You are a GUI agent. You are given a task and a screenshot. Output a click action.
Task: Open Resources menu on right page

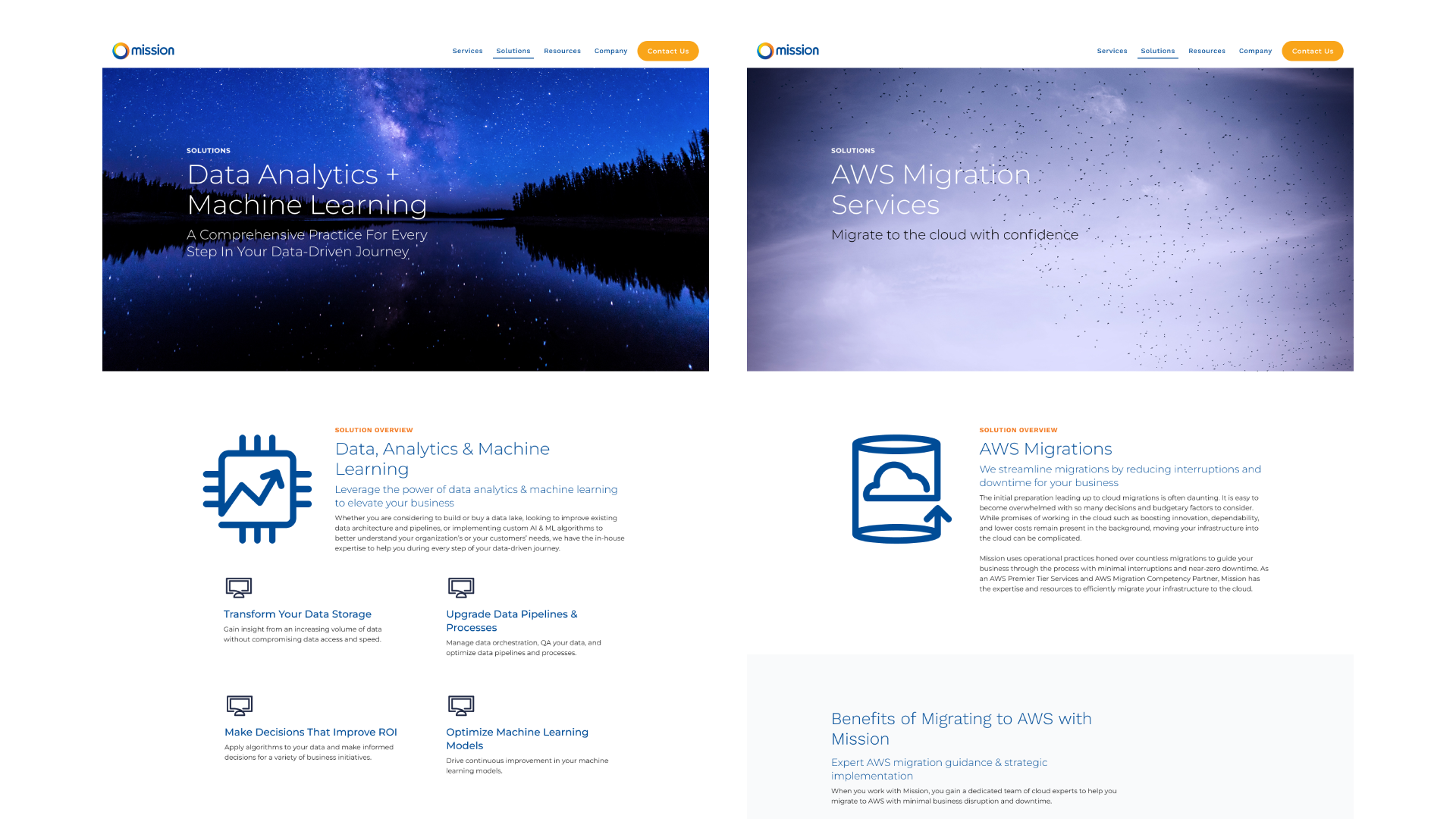click(x=1207, y=52)
